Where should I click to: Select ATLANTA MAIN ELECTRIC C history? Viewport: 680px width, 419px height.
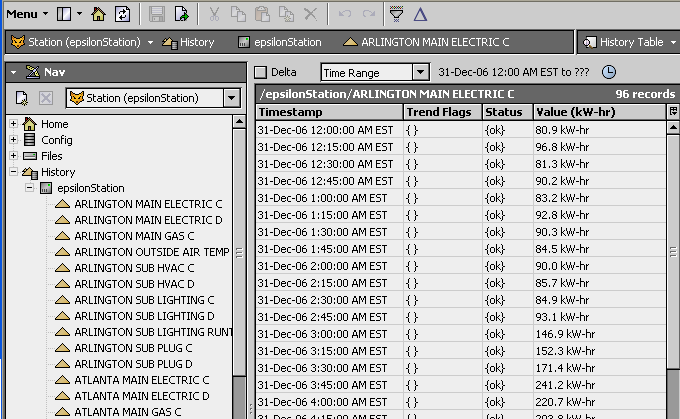point(141,380)
